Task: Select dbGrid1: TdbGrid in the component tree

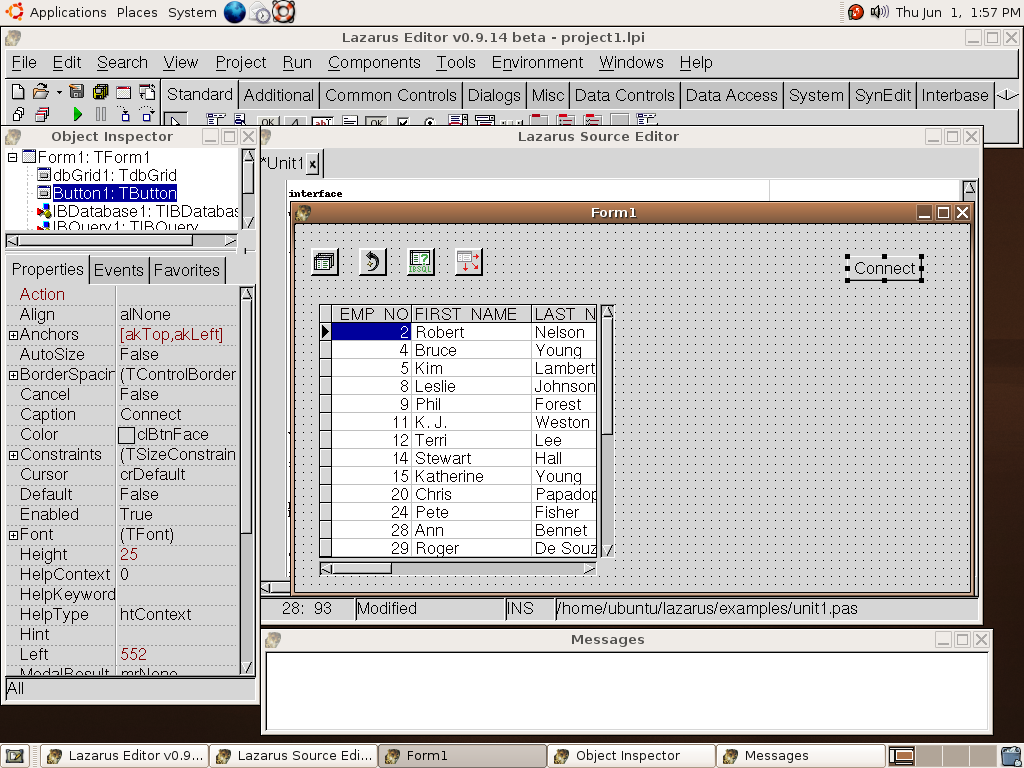Action: 114,175
